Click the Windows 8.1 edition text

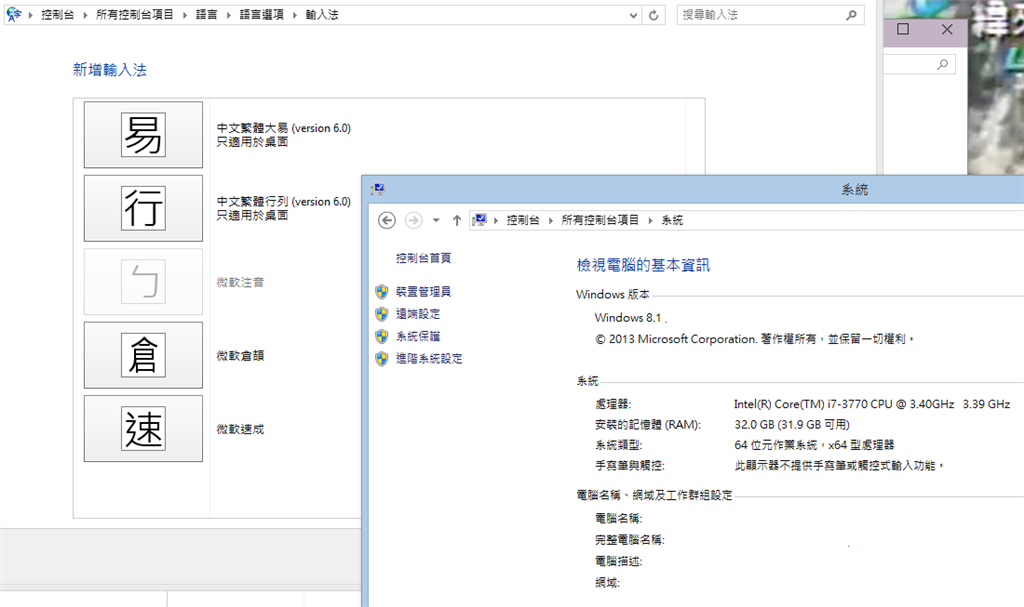(628, 318)
